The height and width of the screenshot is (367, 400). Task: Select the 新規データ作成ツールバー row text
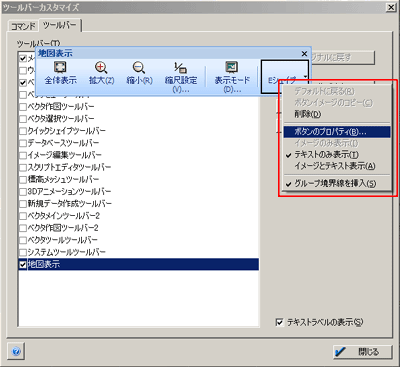point(70,204)
